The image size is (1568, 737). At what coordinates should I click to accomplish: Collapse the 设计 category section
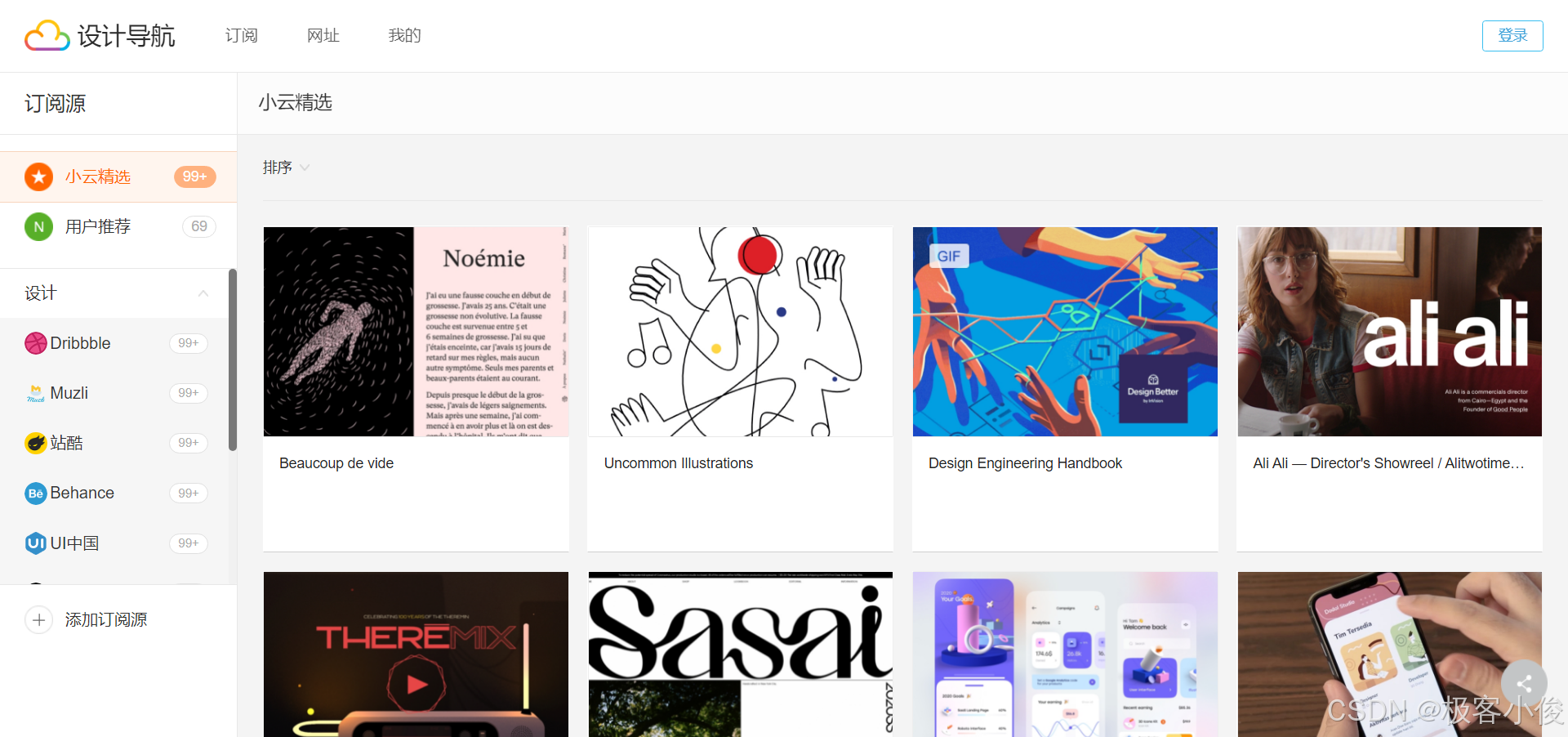(x=203, y=293)
